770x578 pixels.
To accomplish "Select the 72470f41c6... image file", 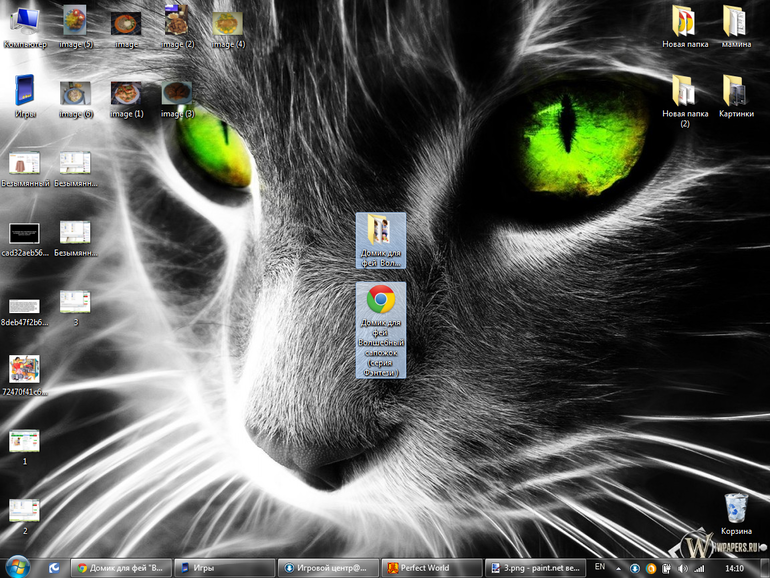I will (x=25, y=376).
